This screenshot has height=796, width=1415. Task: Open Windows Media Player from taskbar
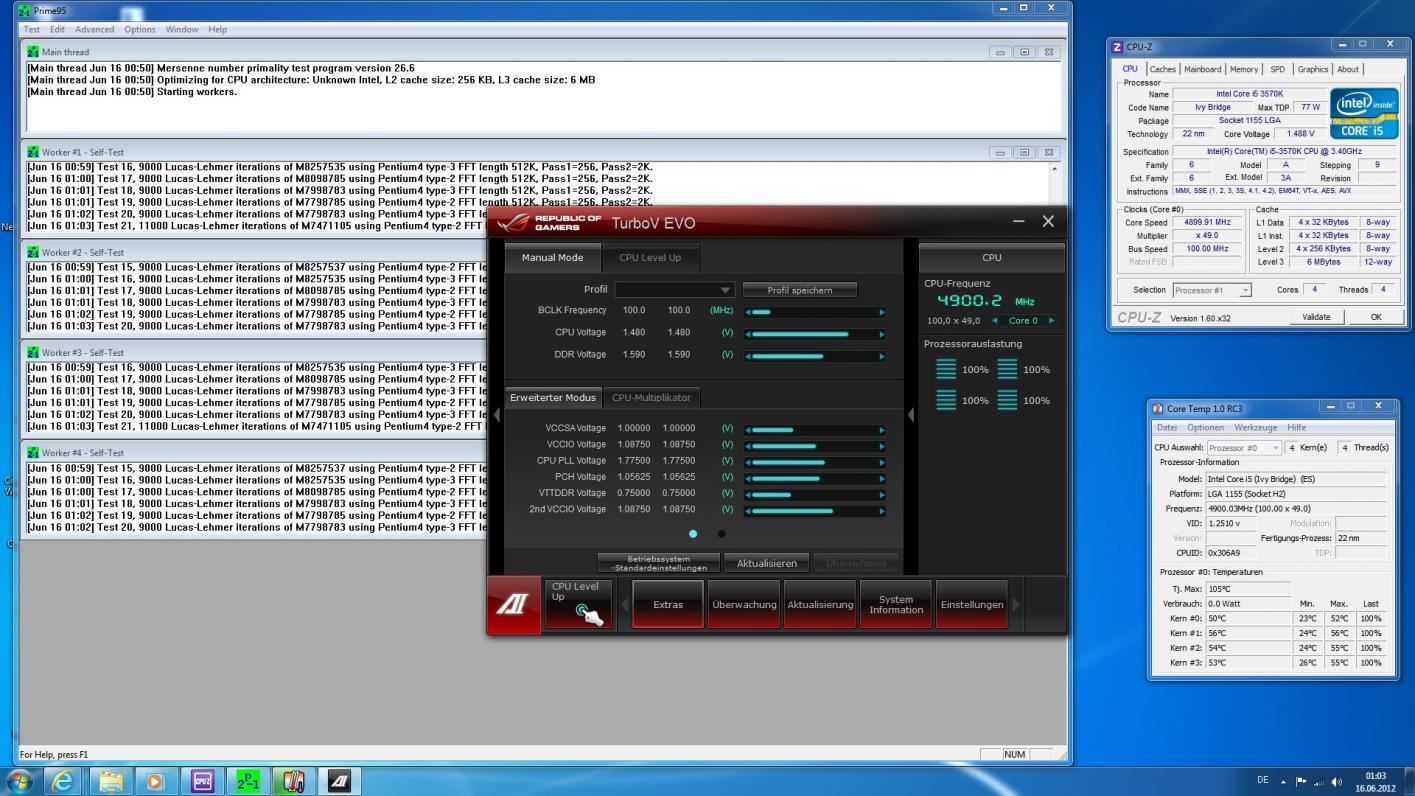[155, 781]
